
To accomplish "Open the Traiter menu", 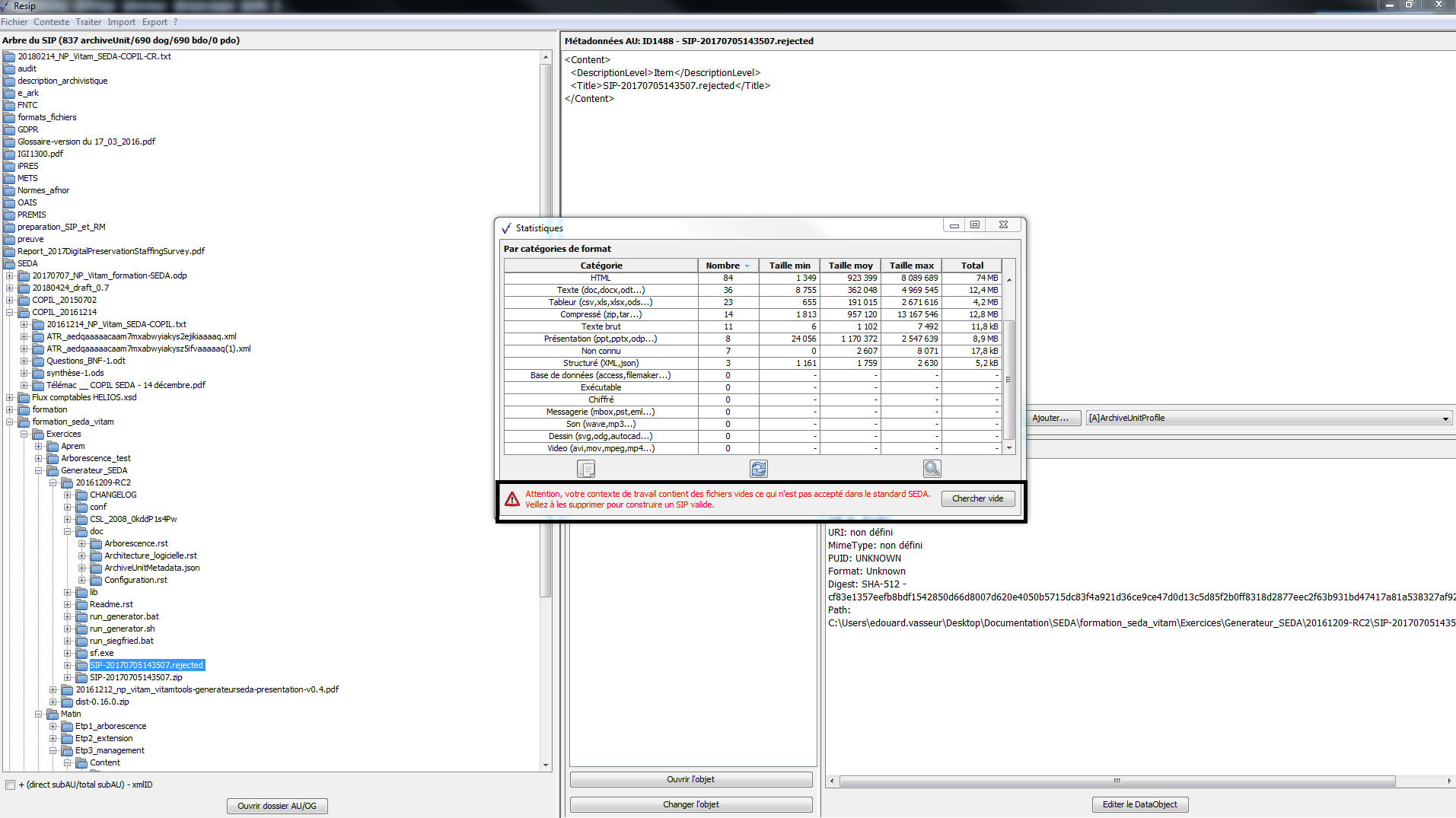I will pos(88,22).
